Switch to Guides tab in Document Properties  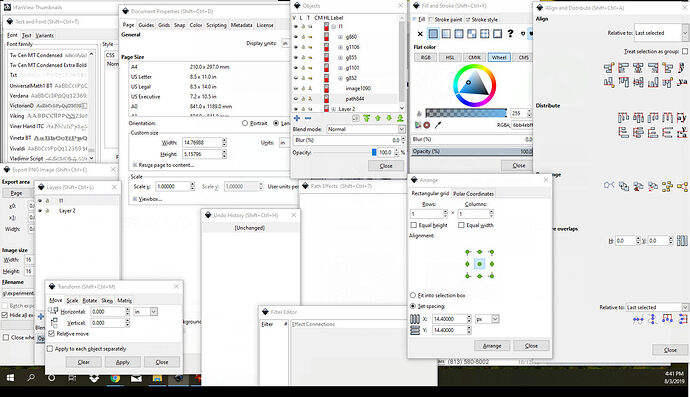click(146, 25)
